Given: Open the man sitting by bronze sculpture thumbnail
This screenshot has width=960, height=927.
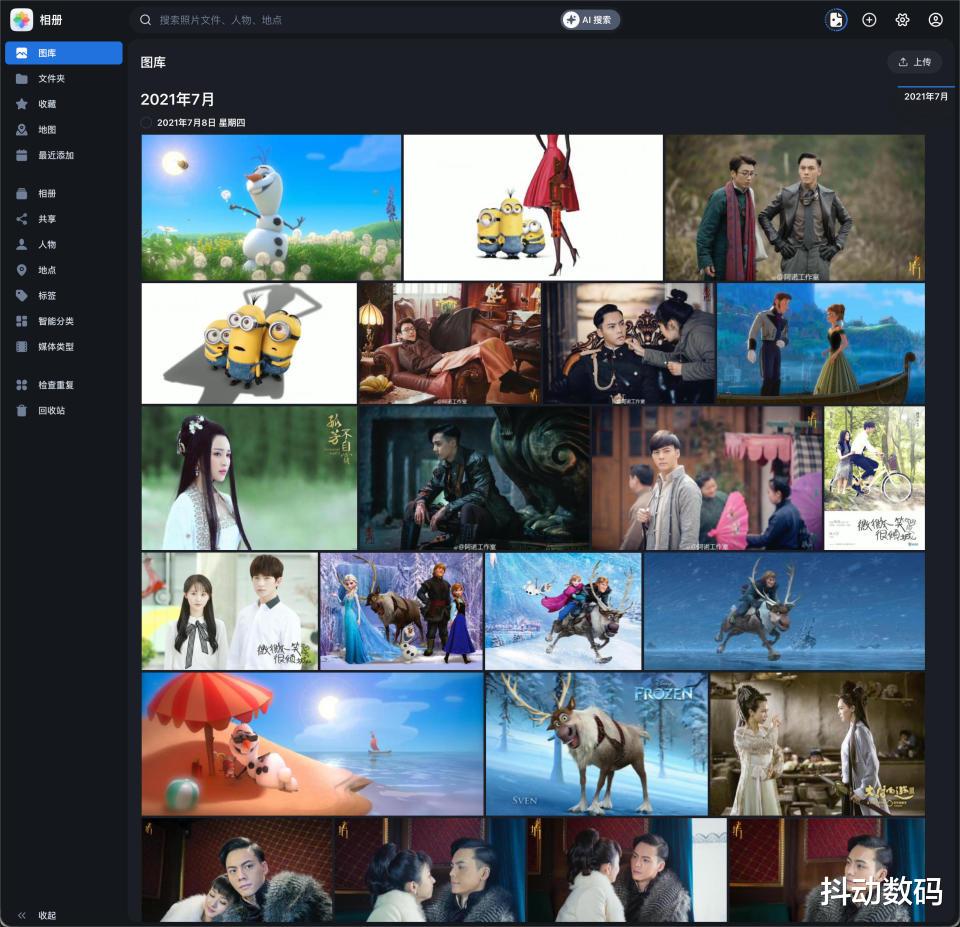Looking at the screenshot, I should [x=474, y=478].
